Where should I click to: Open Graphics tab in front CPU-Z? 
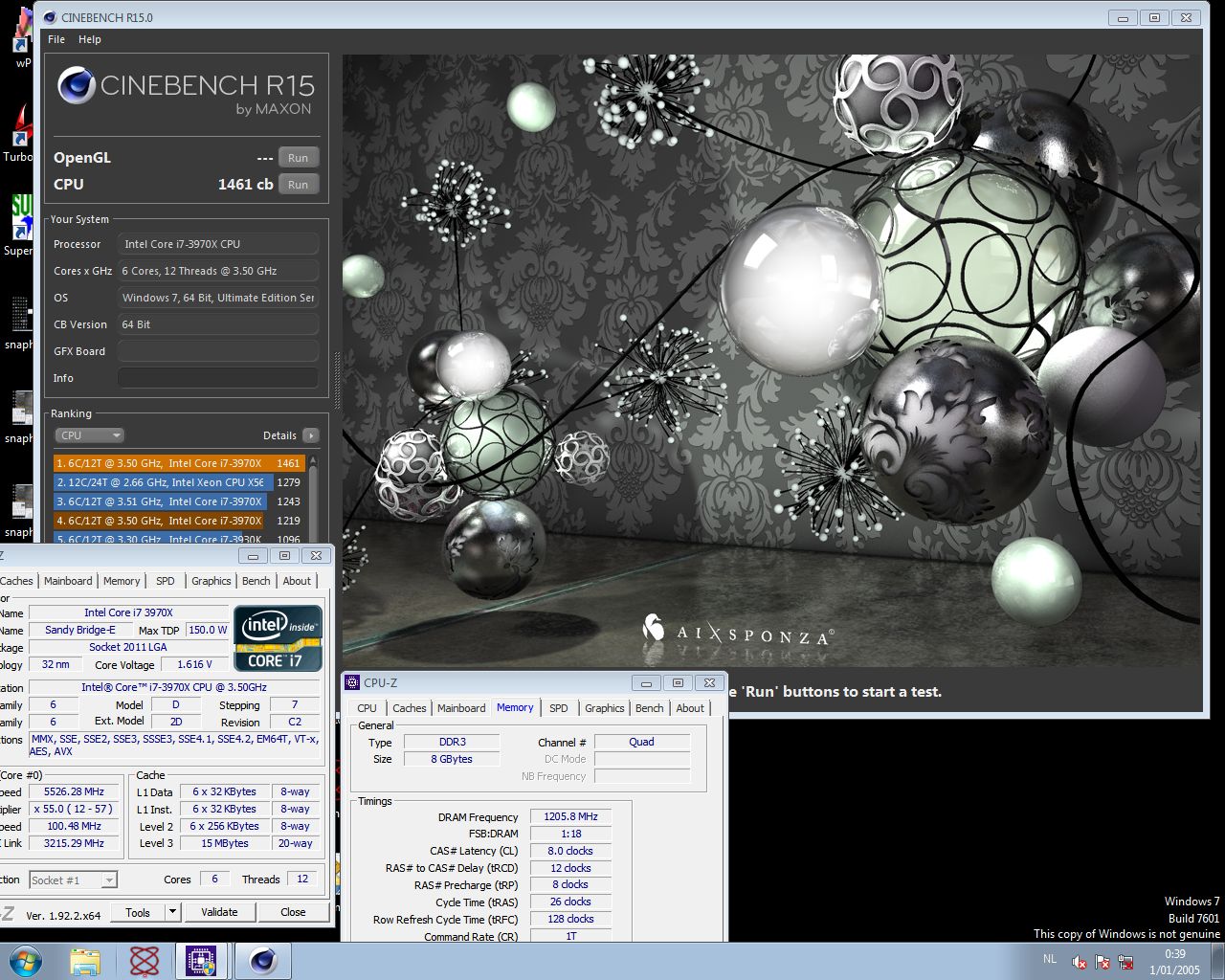coord(605,708)
